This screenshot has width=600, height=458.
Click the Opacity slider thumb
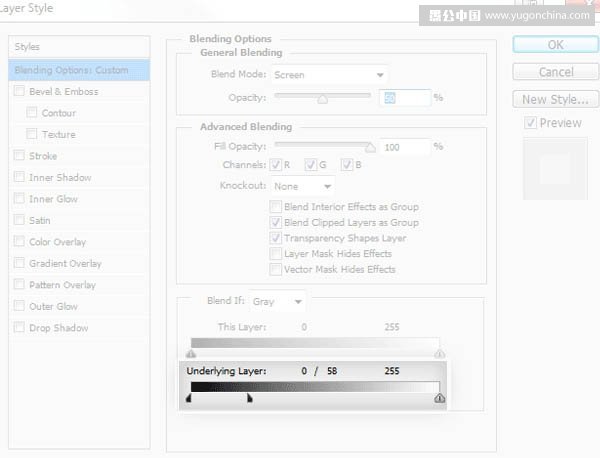pyautogui.click(x=323, y=99)
